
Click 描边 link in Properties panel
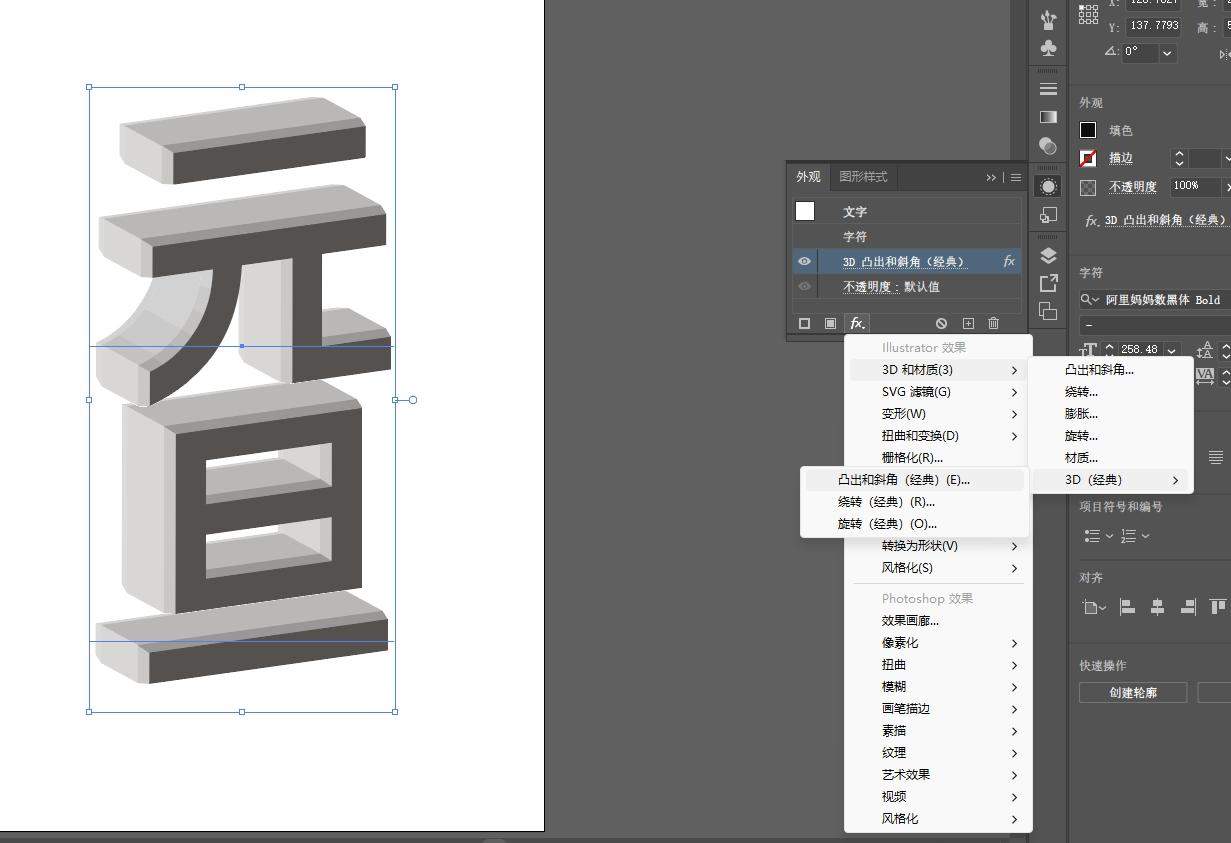tap(1121, 158)
